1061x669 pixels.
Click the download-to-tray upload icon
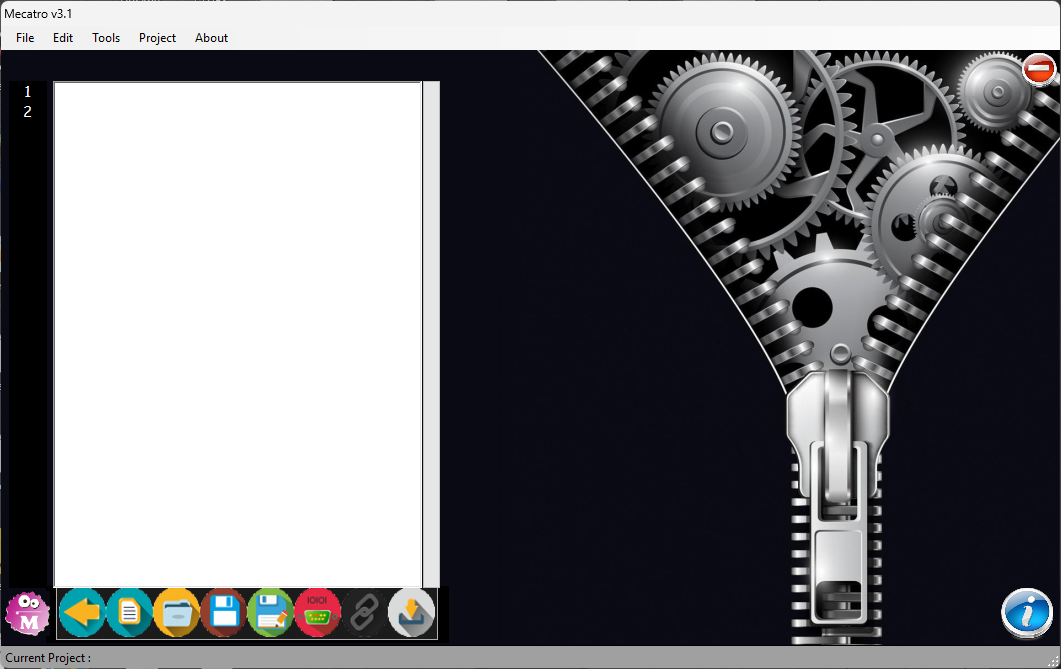[412, 612]
